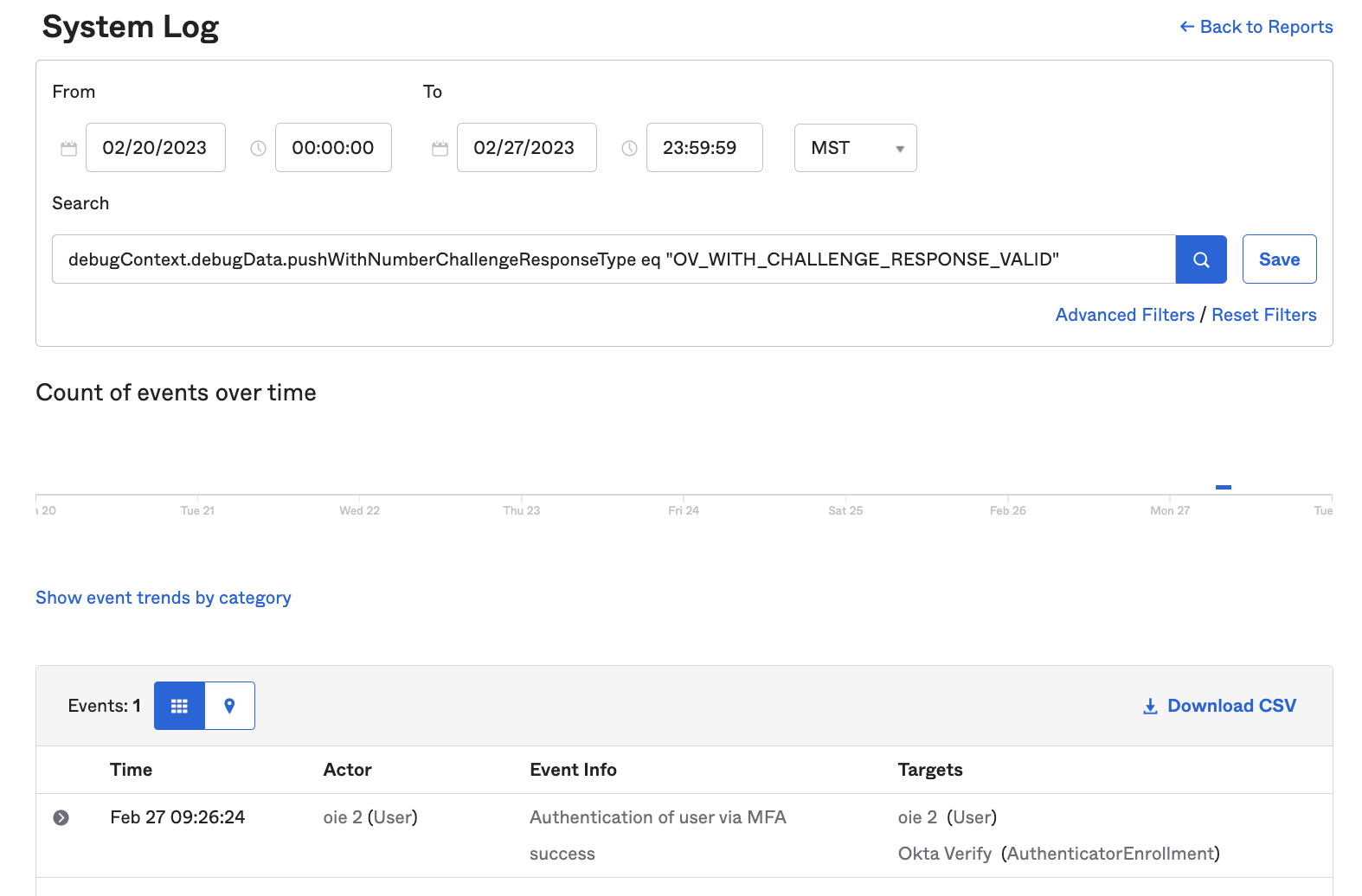Show event trends by category
1362x896 pixels.
(x=164, y=598)
